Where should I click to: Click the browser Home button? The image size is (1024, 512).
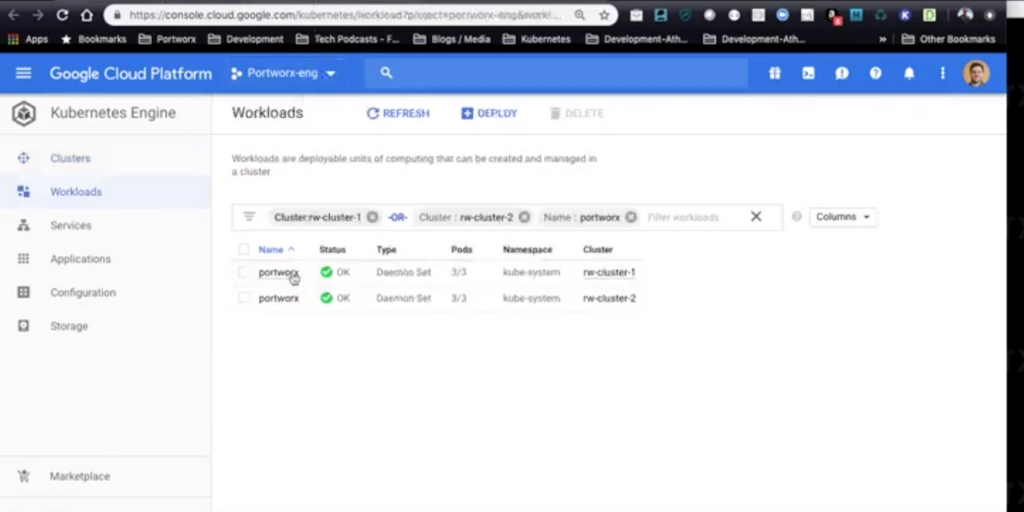(86, 14)
